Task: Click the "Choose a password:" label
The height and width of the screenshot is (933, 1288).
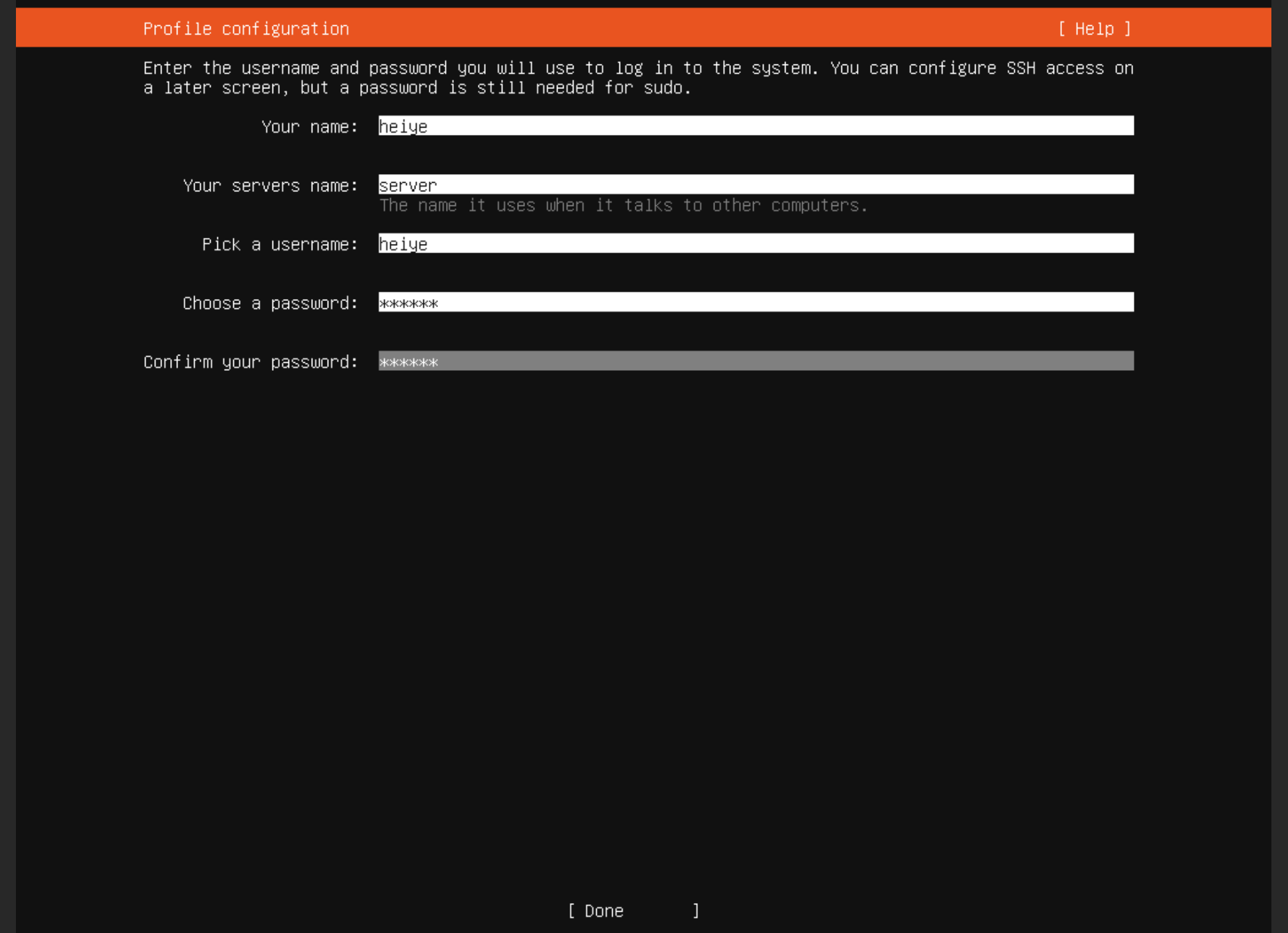Action: [x=270, y=303]
